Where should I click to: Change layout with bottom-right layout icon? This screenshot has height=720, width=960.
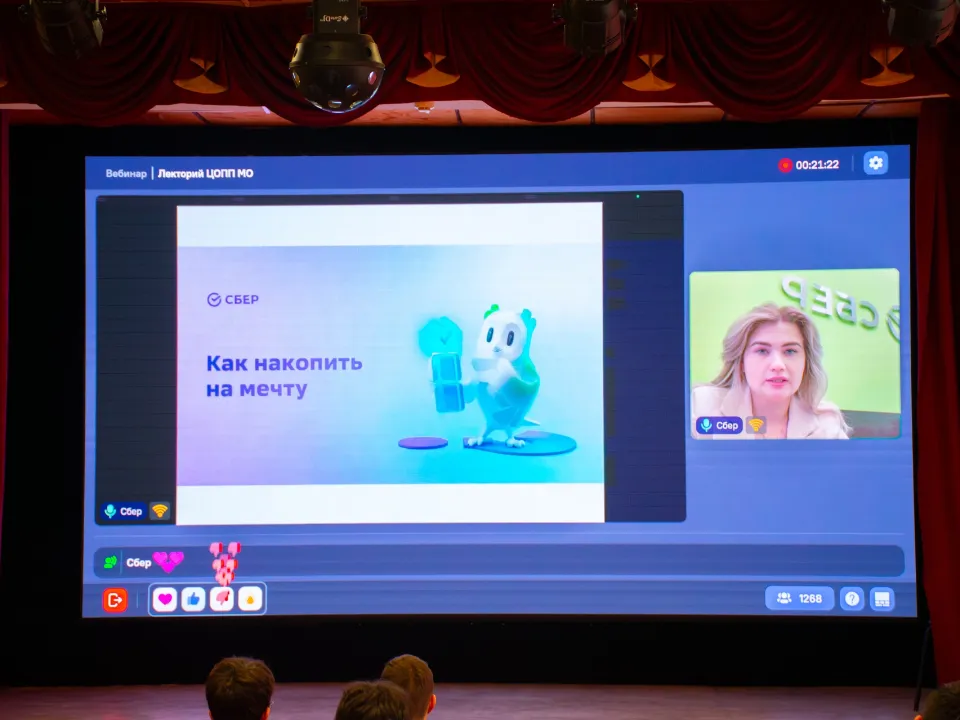(x=881, y=598)
